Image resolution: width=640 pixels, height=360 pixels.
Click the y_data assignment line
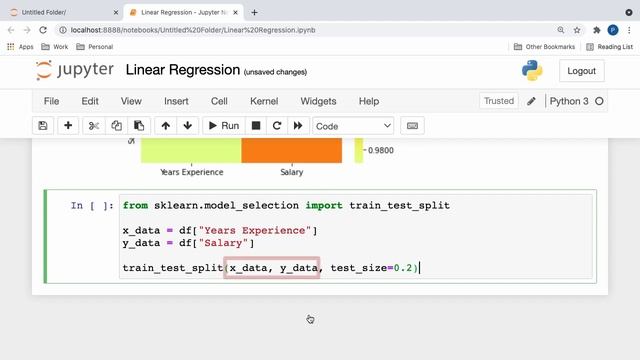188,243
